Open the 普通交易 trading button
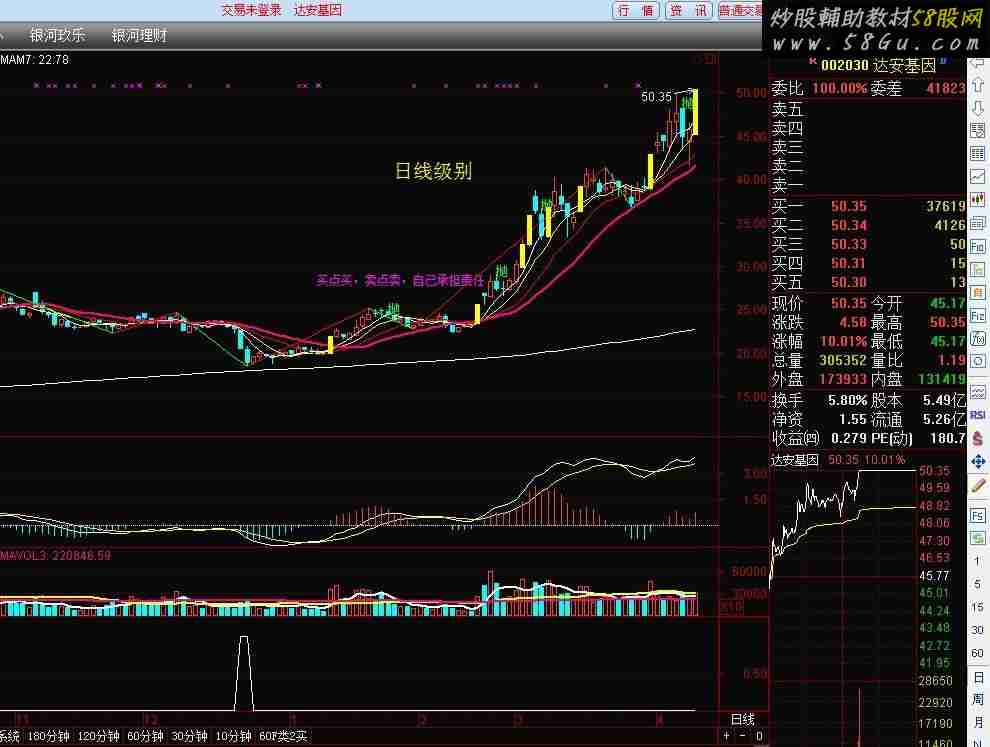Screen dimensions: 990x747 pyautogui.click(x=741, y=10)
